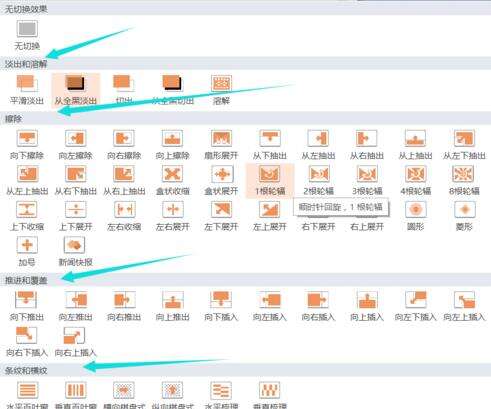Choose the 向右下插入 transition
Screen dimensions: 491x409
pyautogui.click(x=27, y=342)
